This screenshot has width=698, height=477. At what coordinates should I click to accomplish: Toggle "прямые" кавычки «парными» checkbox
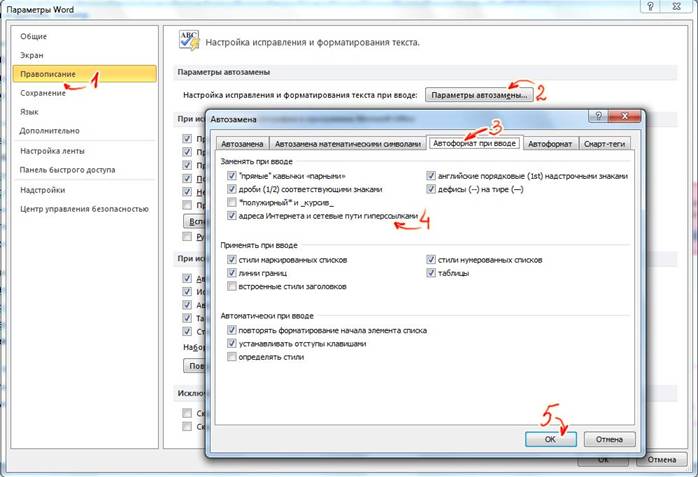point(231,176)
